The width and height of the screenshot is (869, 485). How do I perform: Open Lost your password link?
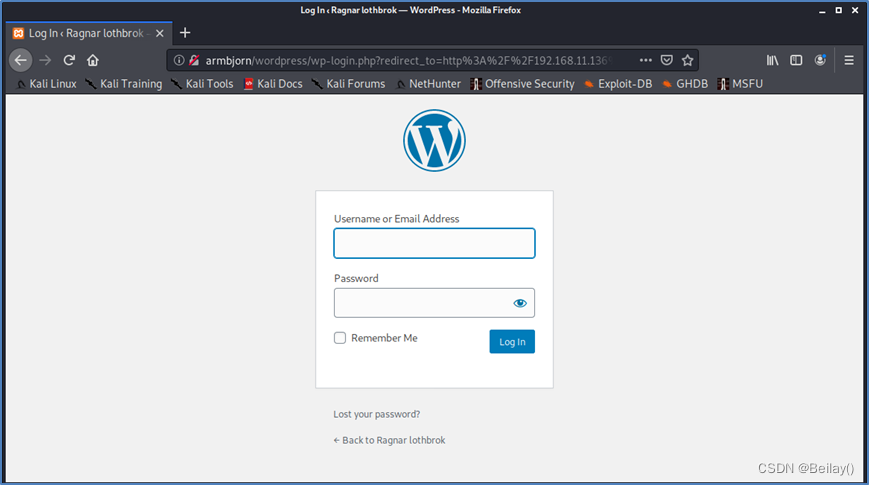coord(377,414)
